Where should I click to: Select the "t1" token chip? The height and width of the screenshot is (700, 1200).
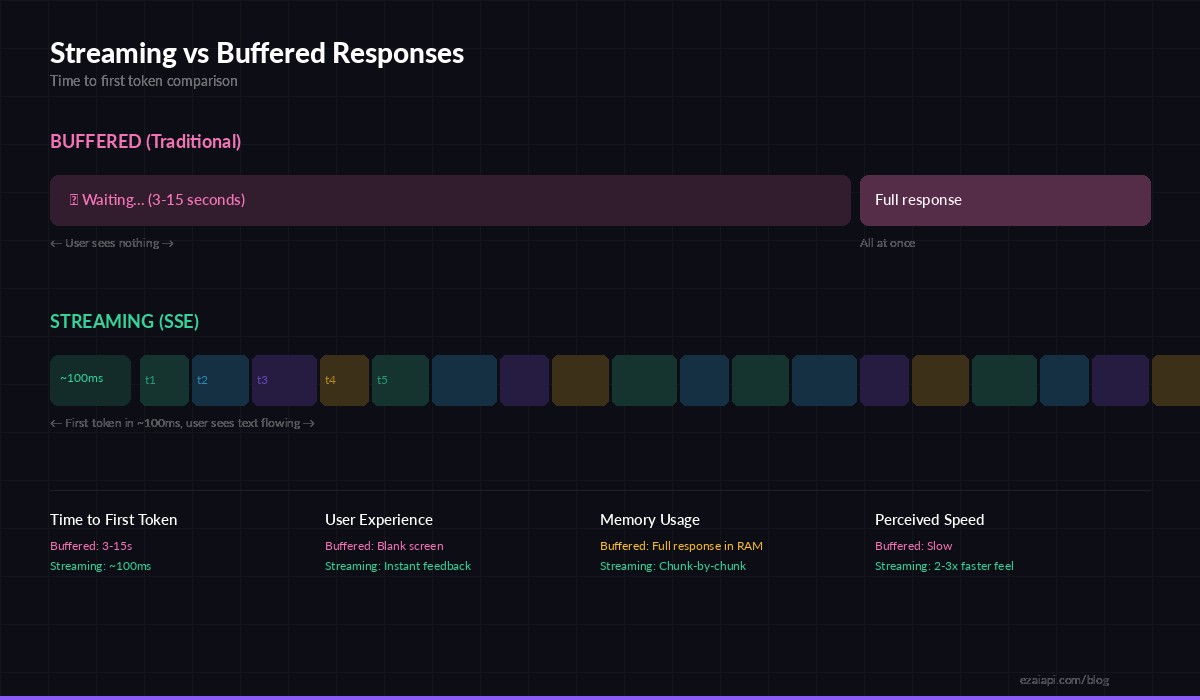164,380
